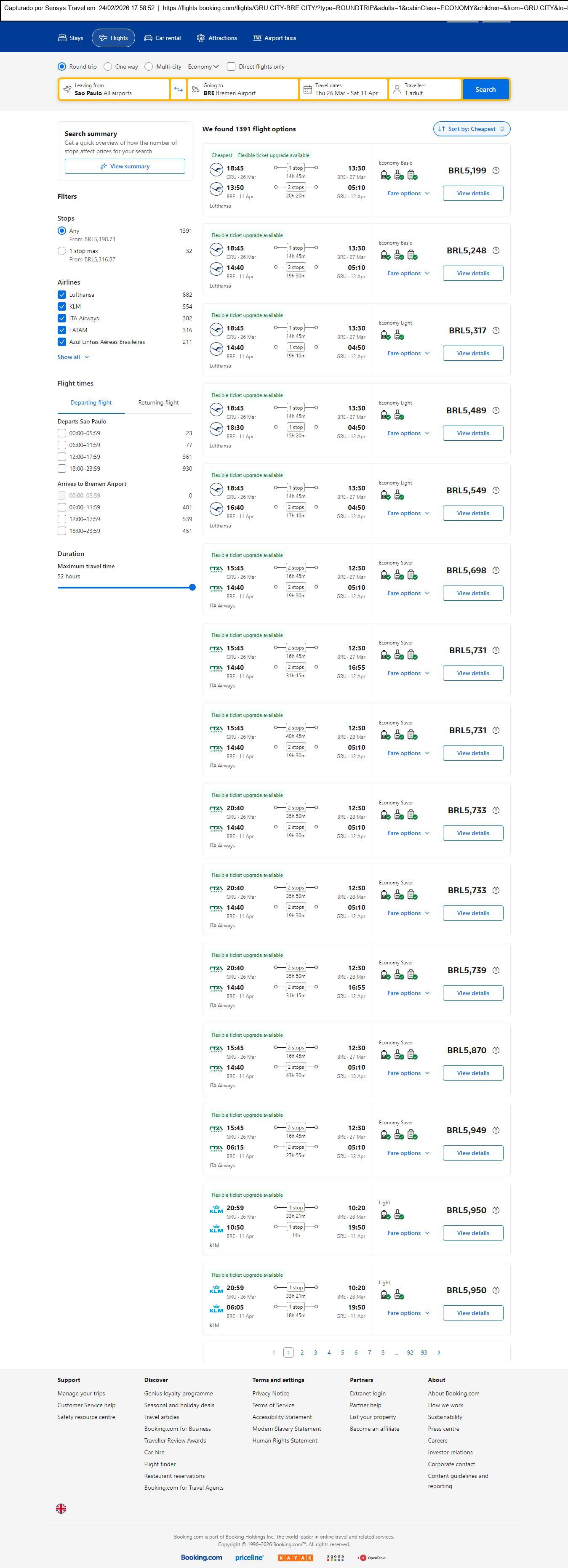Click the next page arrow in pagination
This screenshot has height=1568, width=568.
tap(439, 1352)
